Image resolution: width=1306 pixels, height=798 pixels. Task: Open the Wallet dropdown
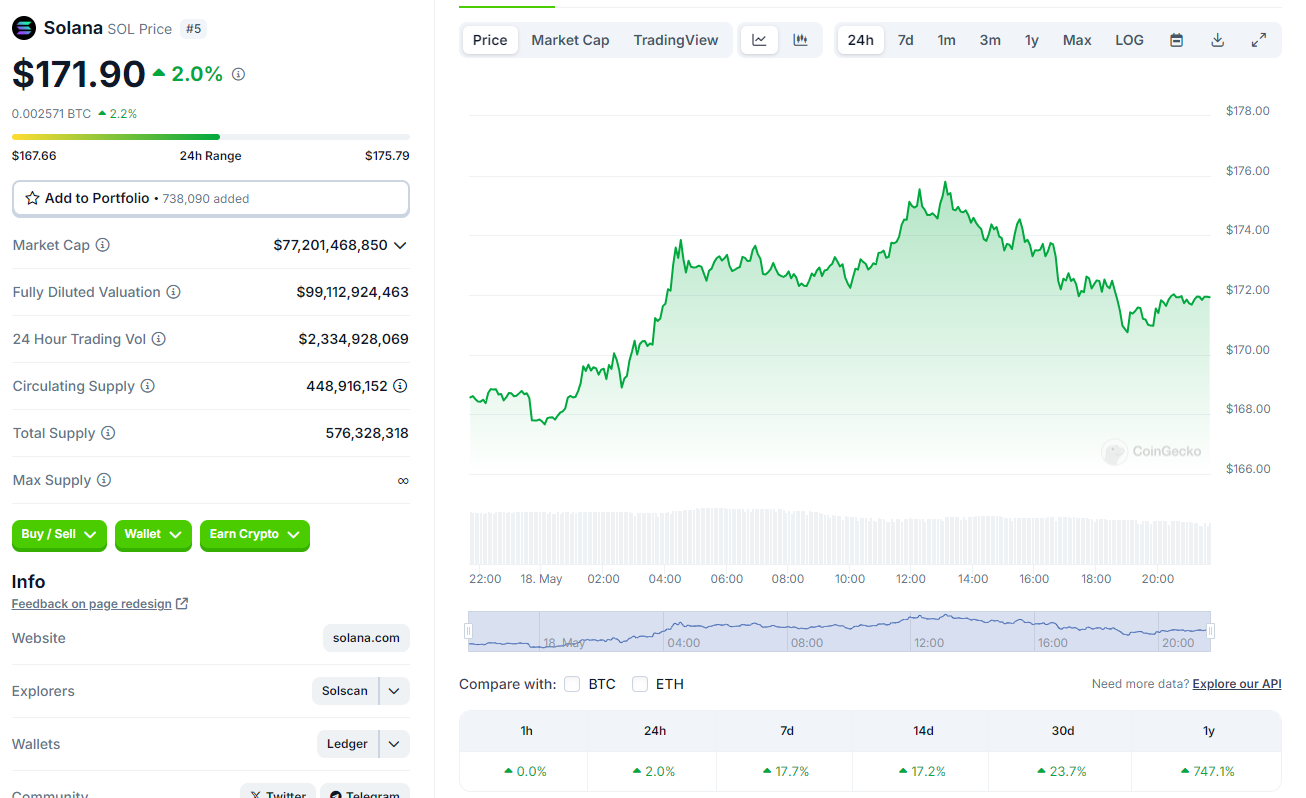pyautogui.click(x=153, y=535)
